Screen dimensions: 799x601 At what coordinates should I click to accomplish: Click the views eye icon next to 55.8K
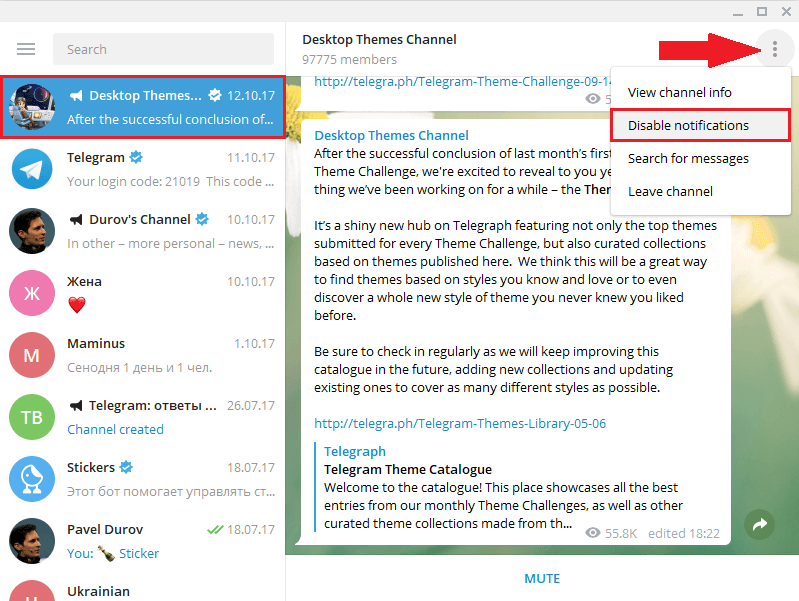coord(593,533)
